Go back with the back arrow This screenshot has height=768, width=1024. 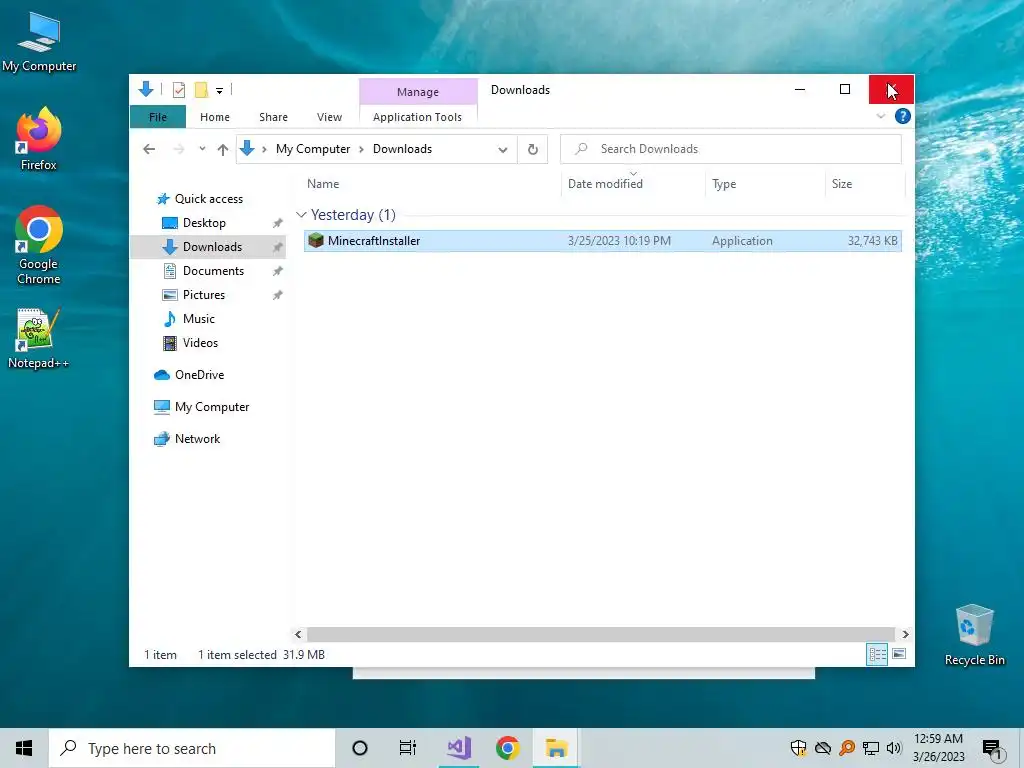click(149, 150)
